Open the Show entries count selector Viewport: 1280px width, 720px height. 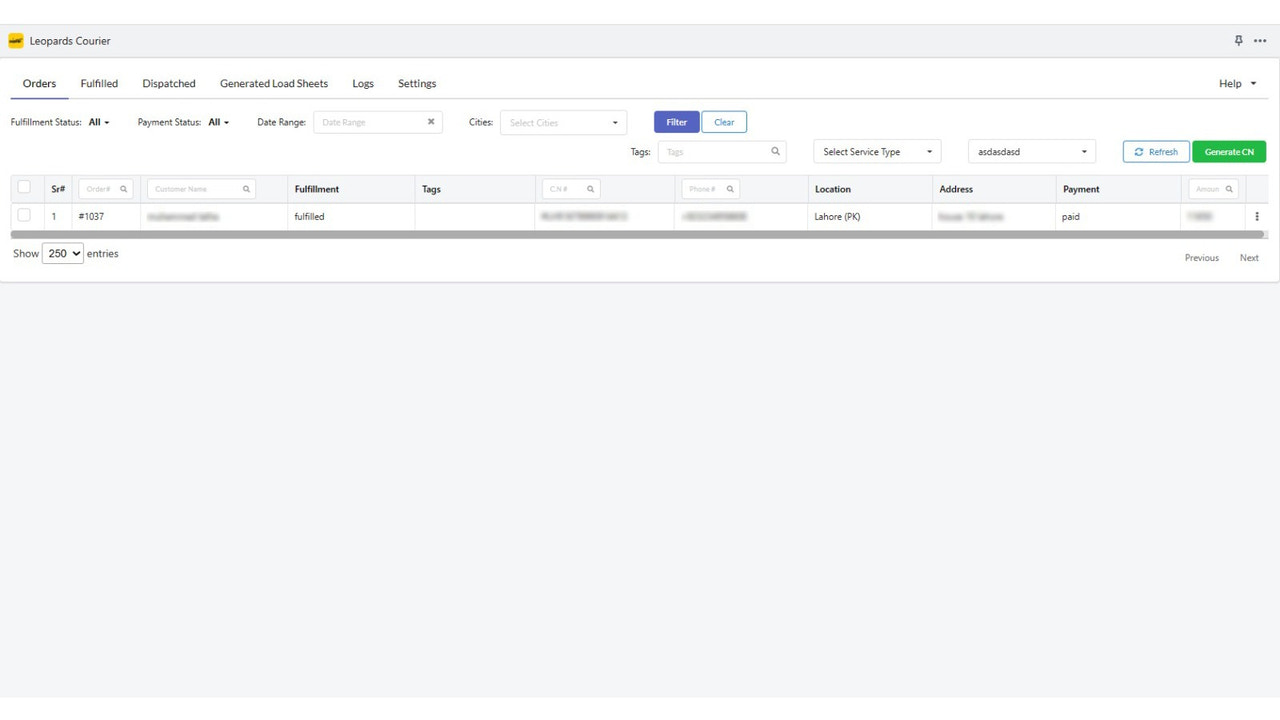pyautogui.click(x=62, y=253)
